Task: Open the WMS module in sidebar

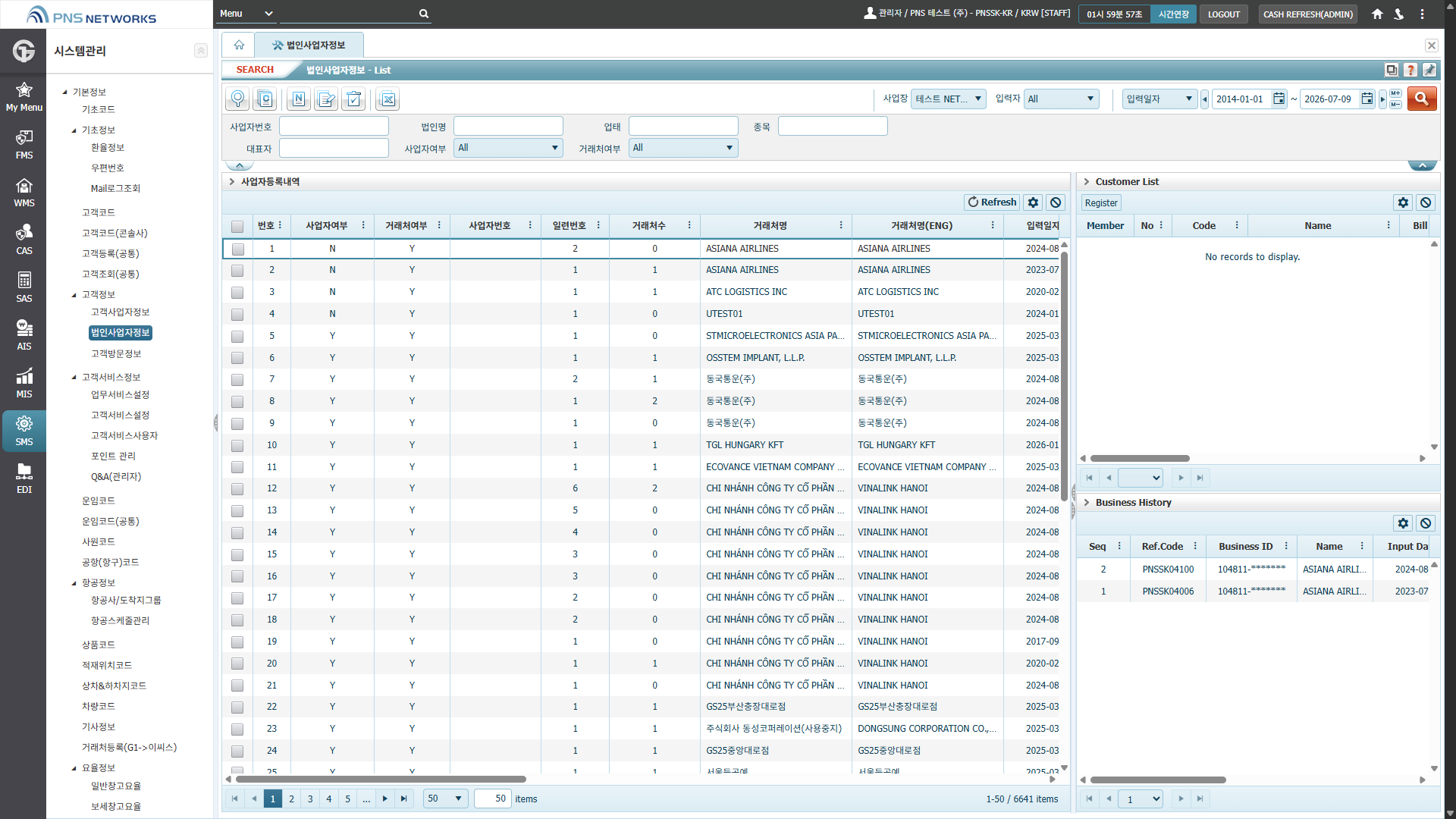Action: (24, 193)
